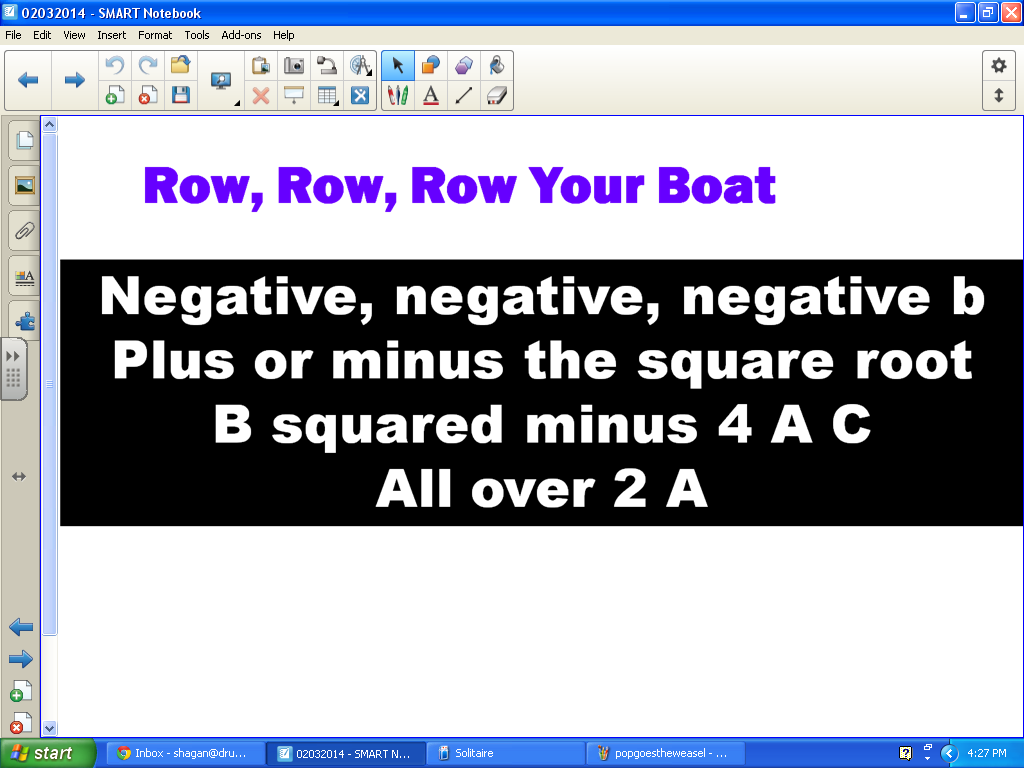Open the Format menu
This screenshot has height=768, width=1024.
coord(155,35)
